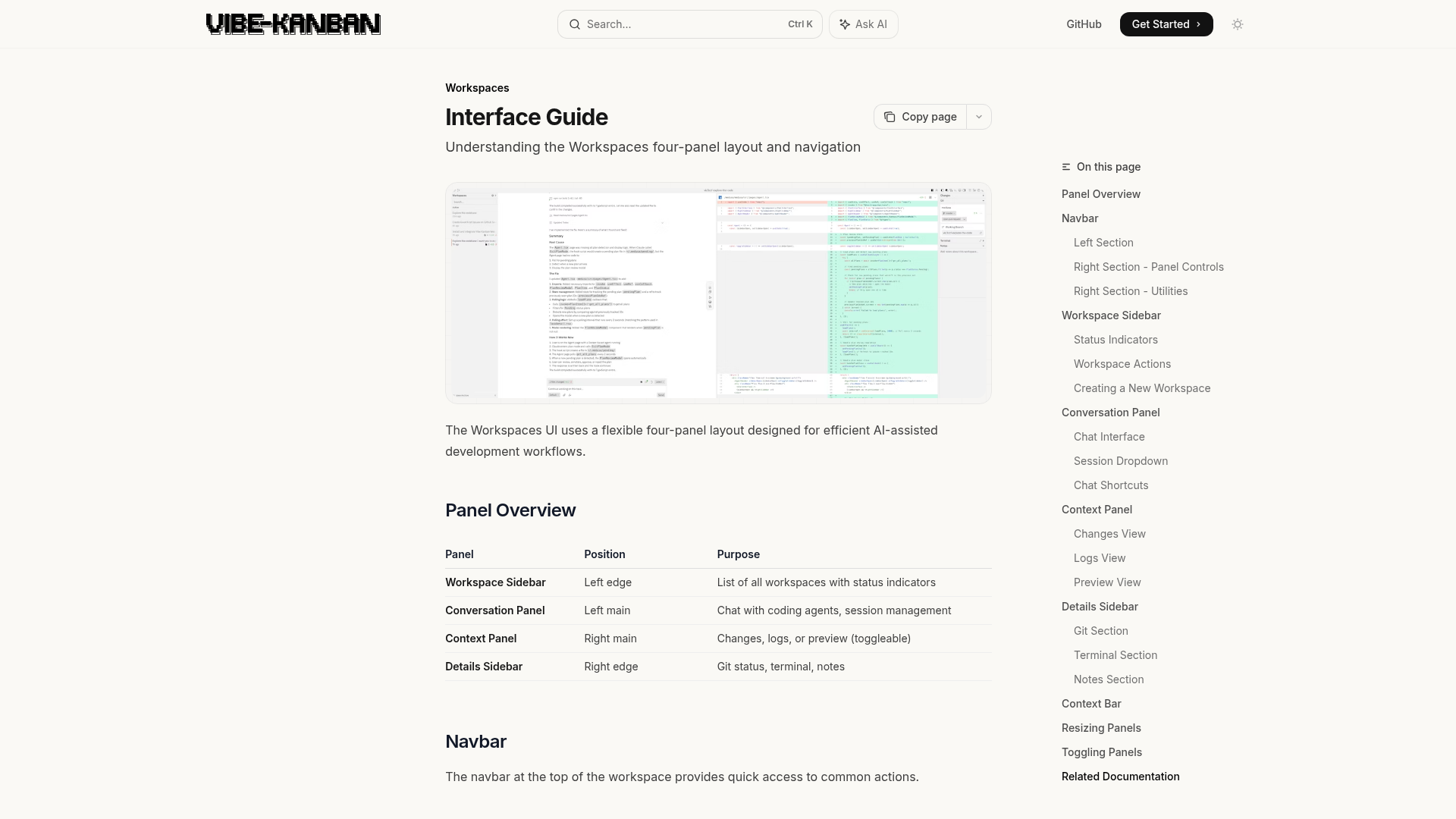Click the magnifier icon in search bar

click(x=575, y=24)
